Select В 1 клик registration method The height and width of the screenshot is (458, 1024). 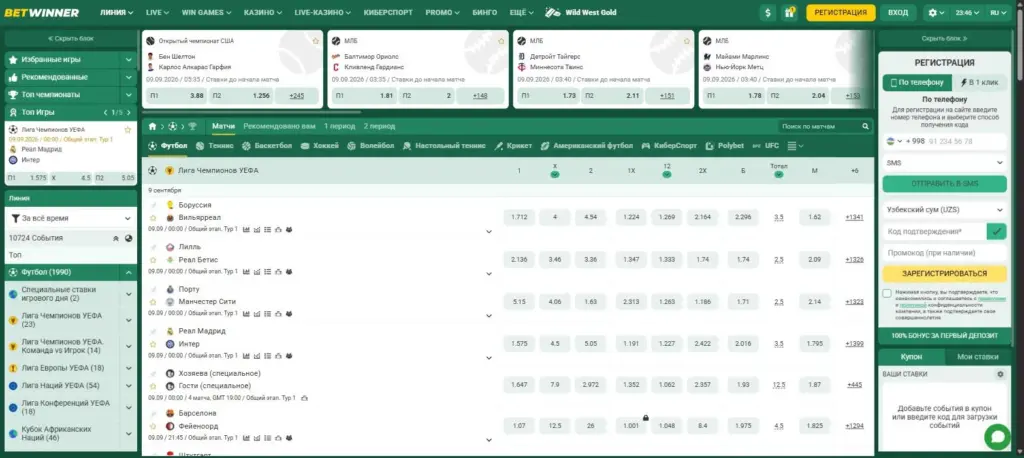979,83
